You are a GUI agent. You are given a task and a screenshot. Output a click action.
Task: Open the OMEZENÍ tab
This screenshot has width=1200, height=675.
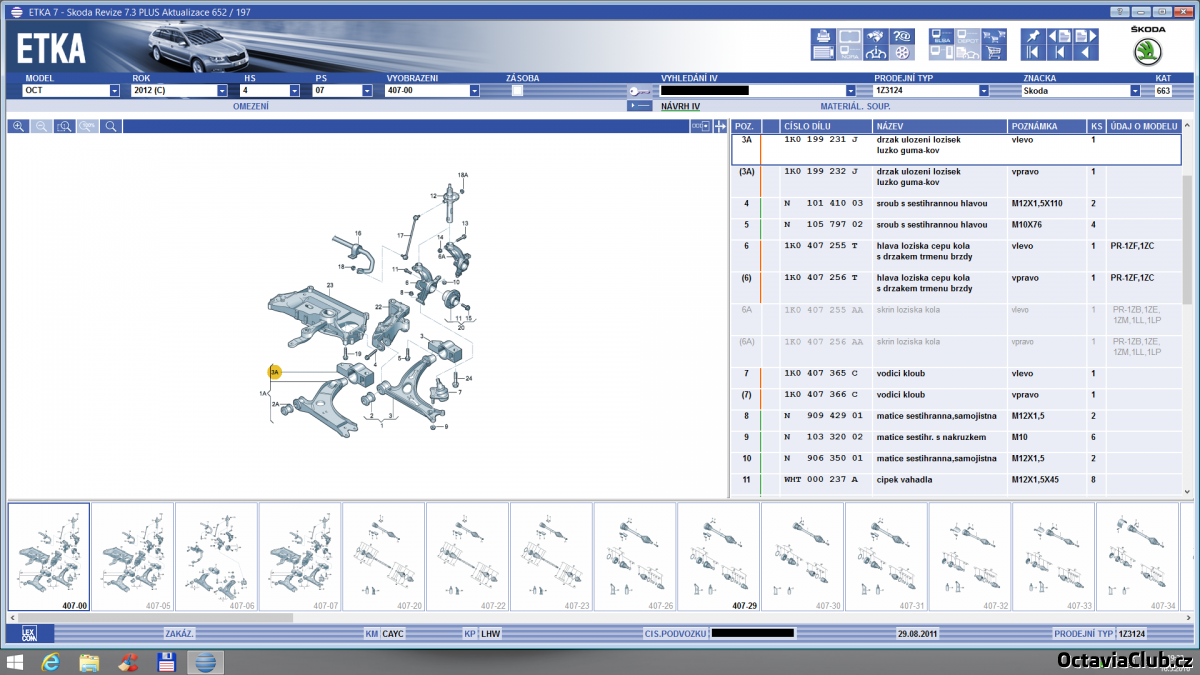click(x=251, y=105)
